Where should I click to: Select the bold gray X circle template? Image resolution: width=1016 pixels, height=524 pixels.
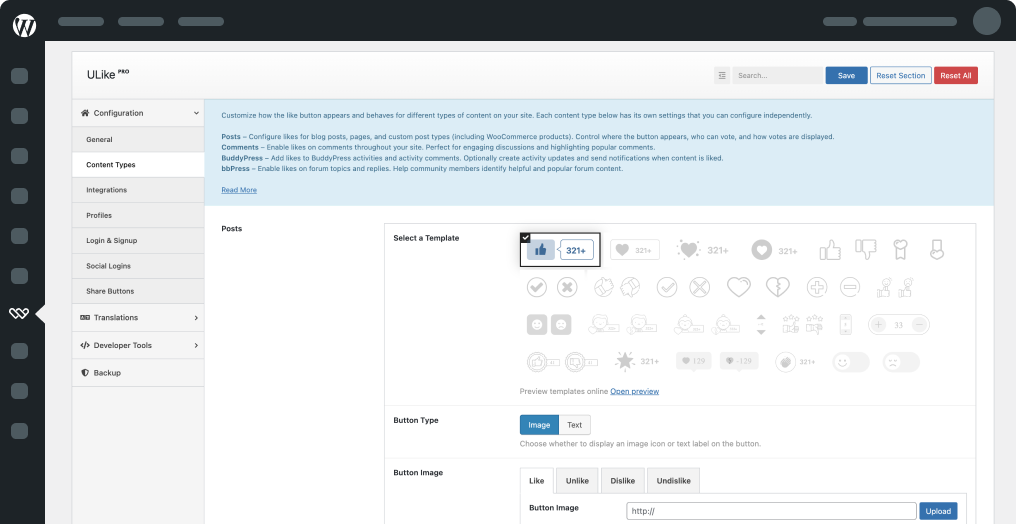click(x=567, y=287)
